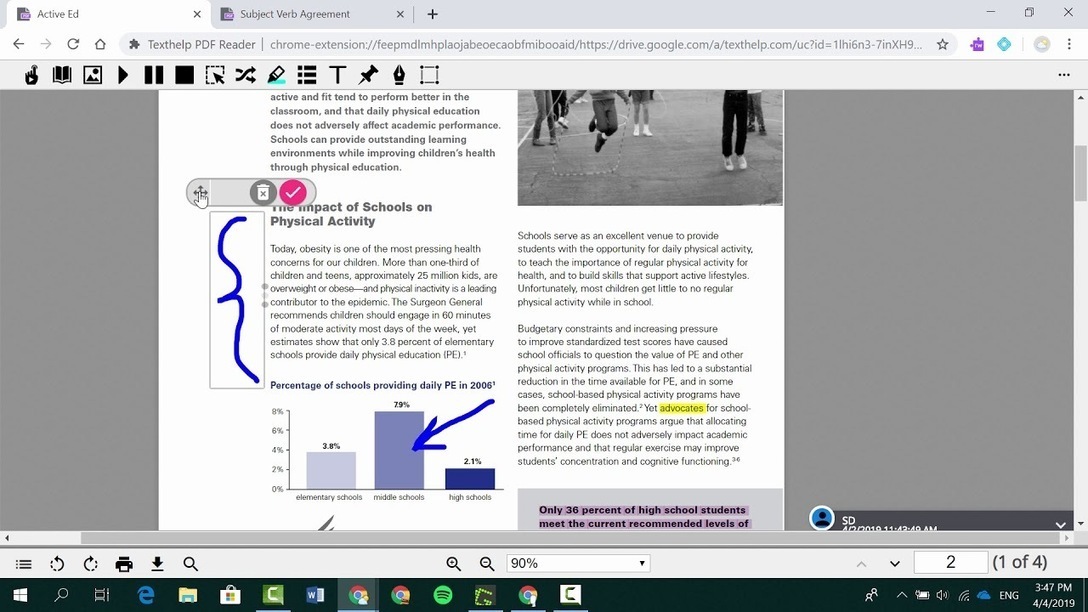Viewport: 1088px width, 612px height.
Task: Stop the read-aloud playback
Action: click(184, 75)
